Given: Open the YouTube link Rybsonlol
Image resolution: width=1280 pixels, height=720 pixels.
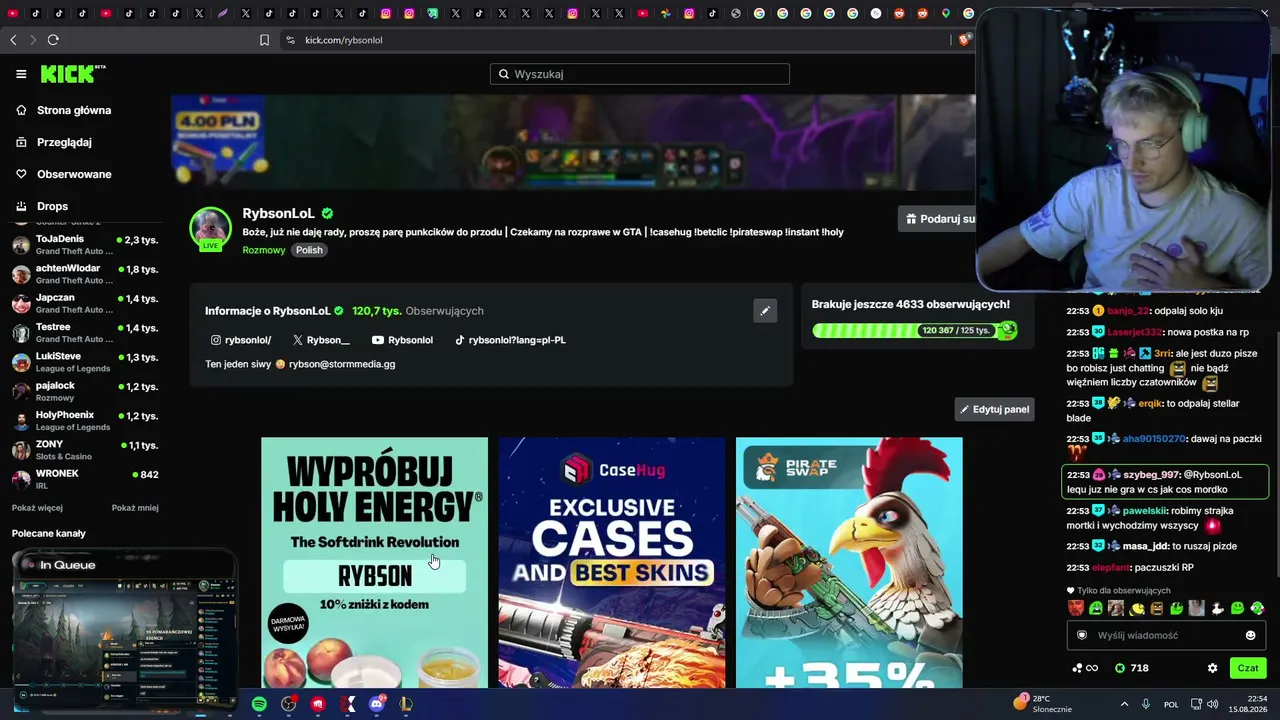Looking at the screenshot, I should (402, 340).
